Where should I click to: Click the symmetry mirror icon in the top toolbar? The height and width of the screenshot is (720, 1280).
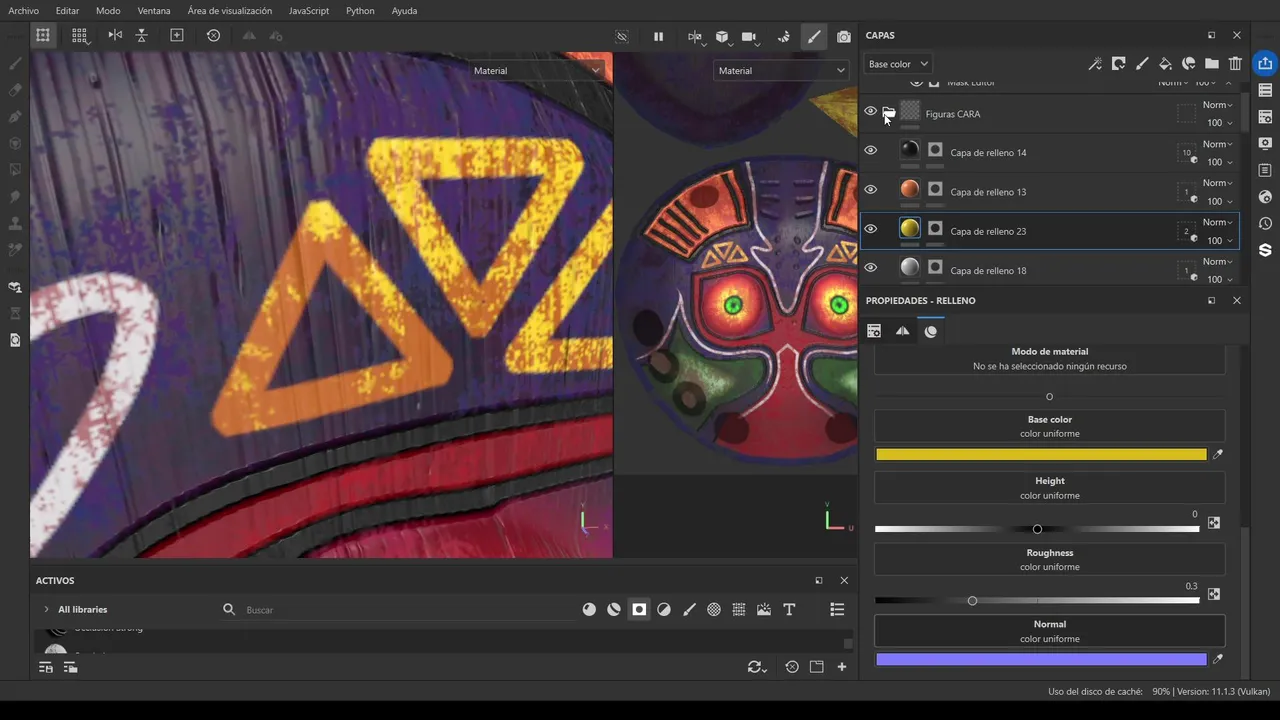115,35
